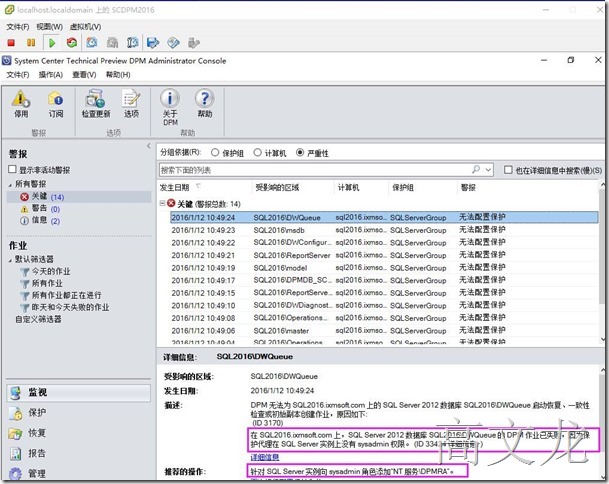This screenshot has height=484, width=609.
Task: Click the 详细信息 link
Action: point(265,457)
